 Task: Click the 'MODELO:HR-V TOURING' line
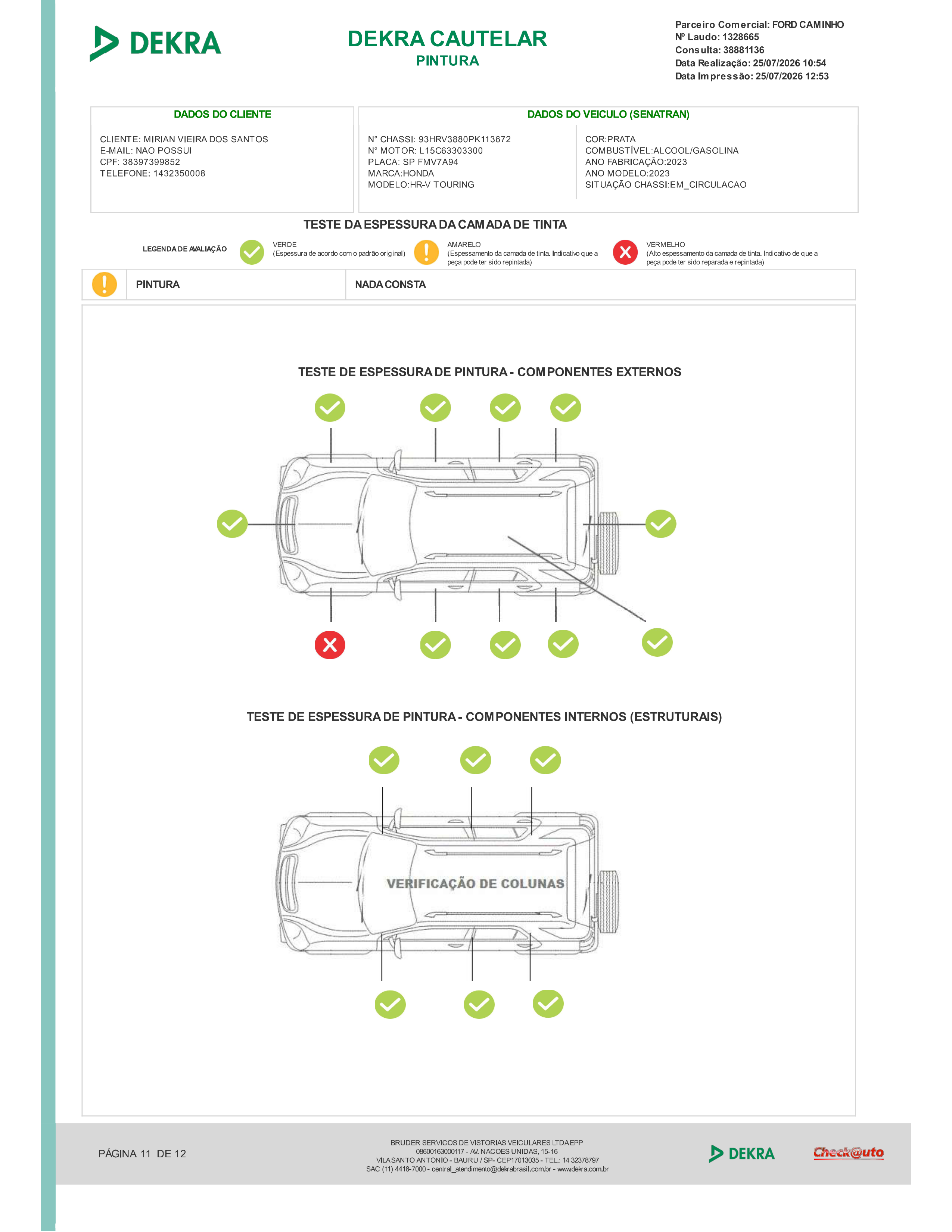(x=421, y=184)
